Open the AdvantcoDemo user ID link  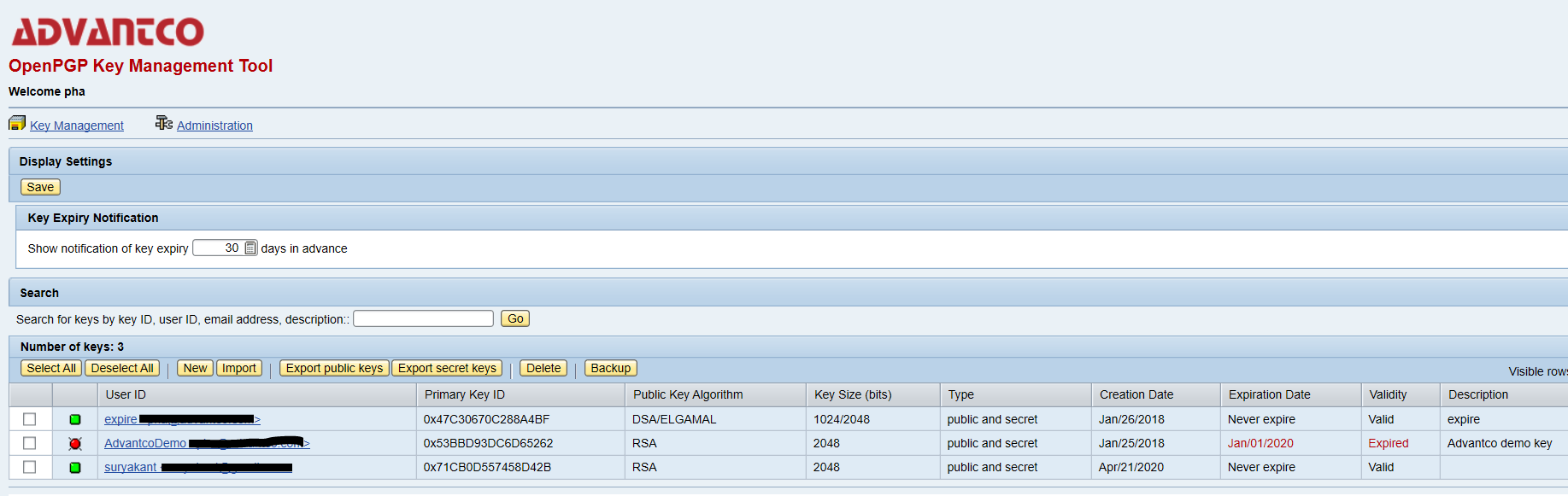(145, 443)
